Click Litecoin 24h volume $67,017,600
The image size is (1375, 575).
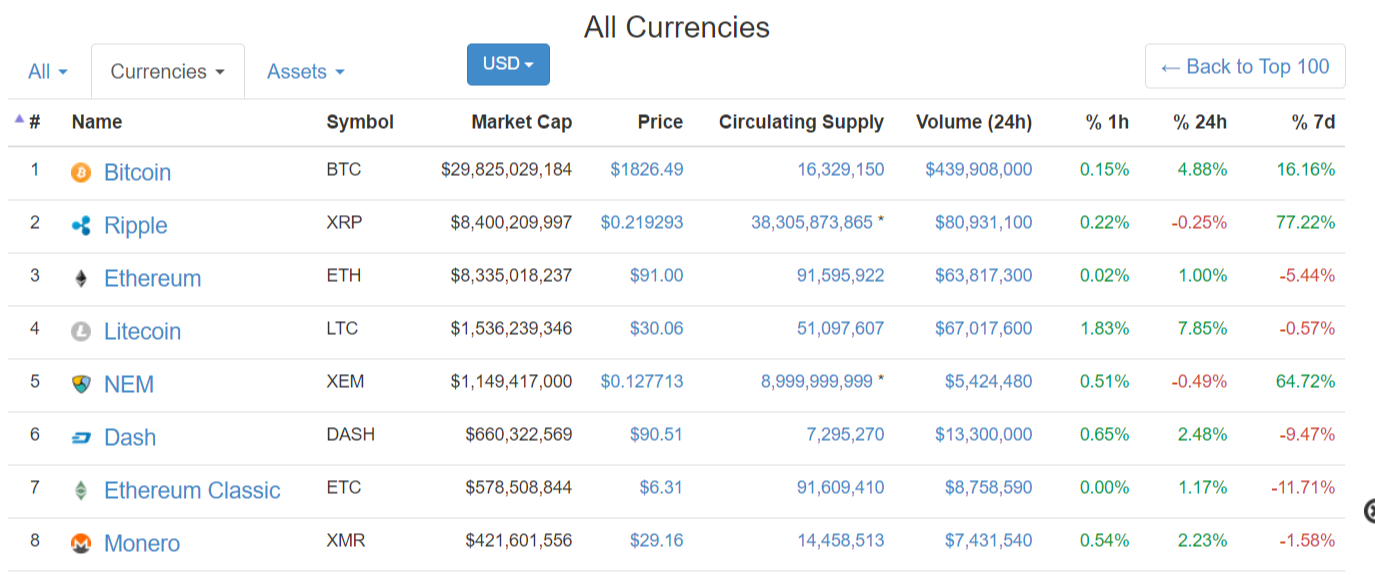[983, 329]
